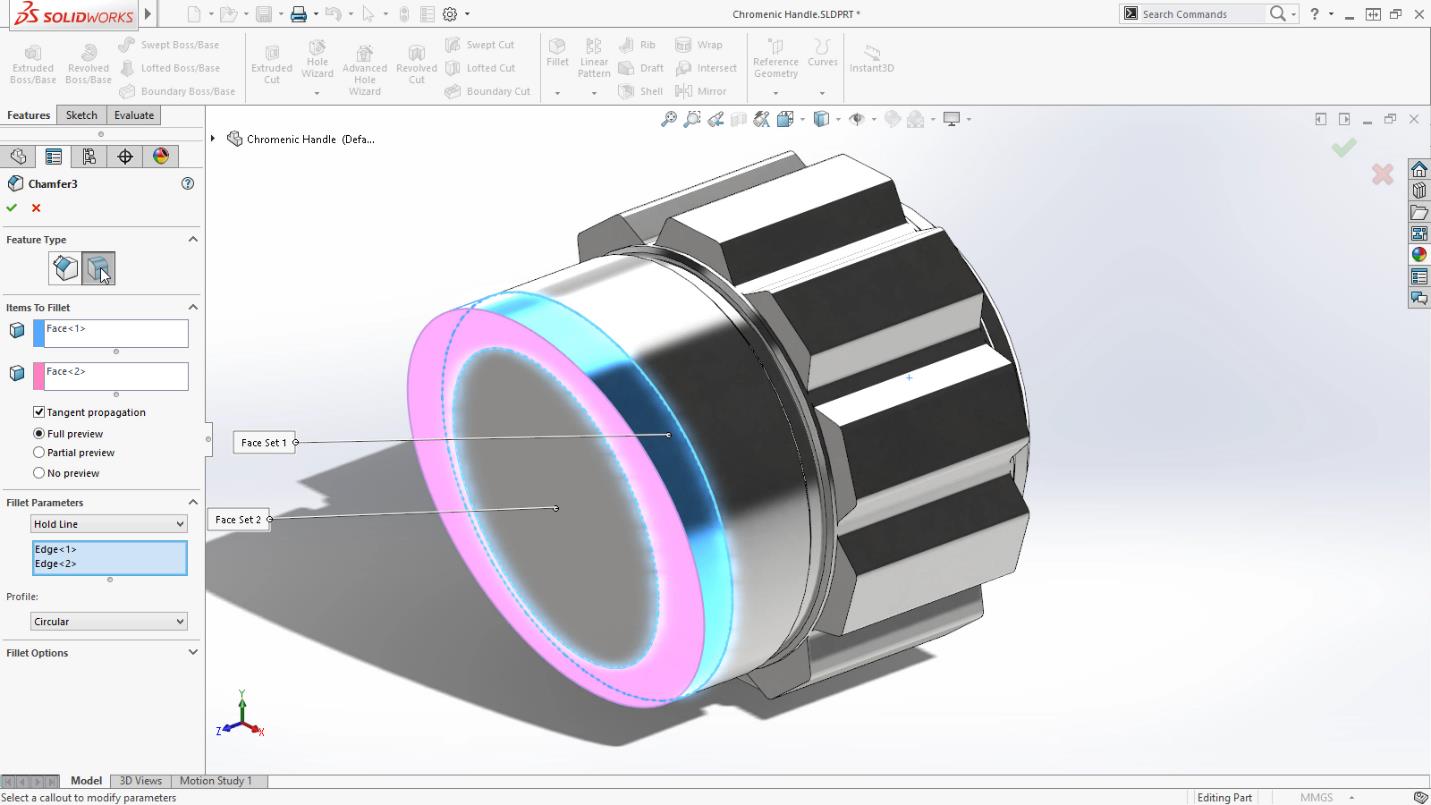Cancel the feature with the red X
The height and width of the screenshot is (805, 1431).
35,208
